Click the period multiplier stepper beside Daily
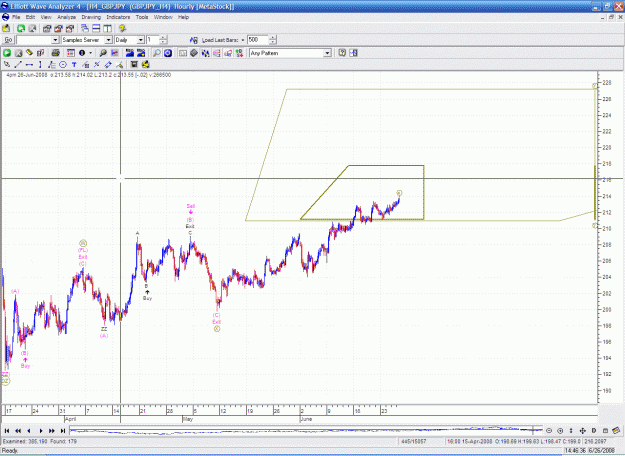The width and height of the screenshot is (625, 456). point(163,40)
